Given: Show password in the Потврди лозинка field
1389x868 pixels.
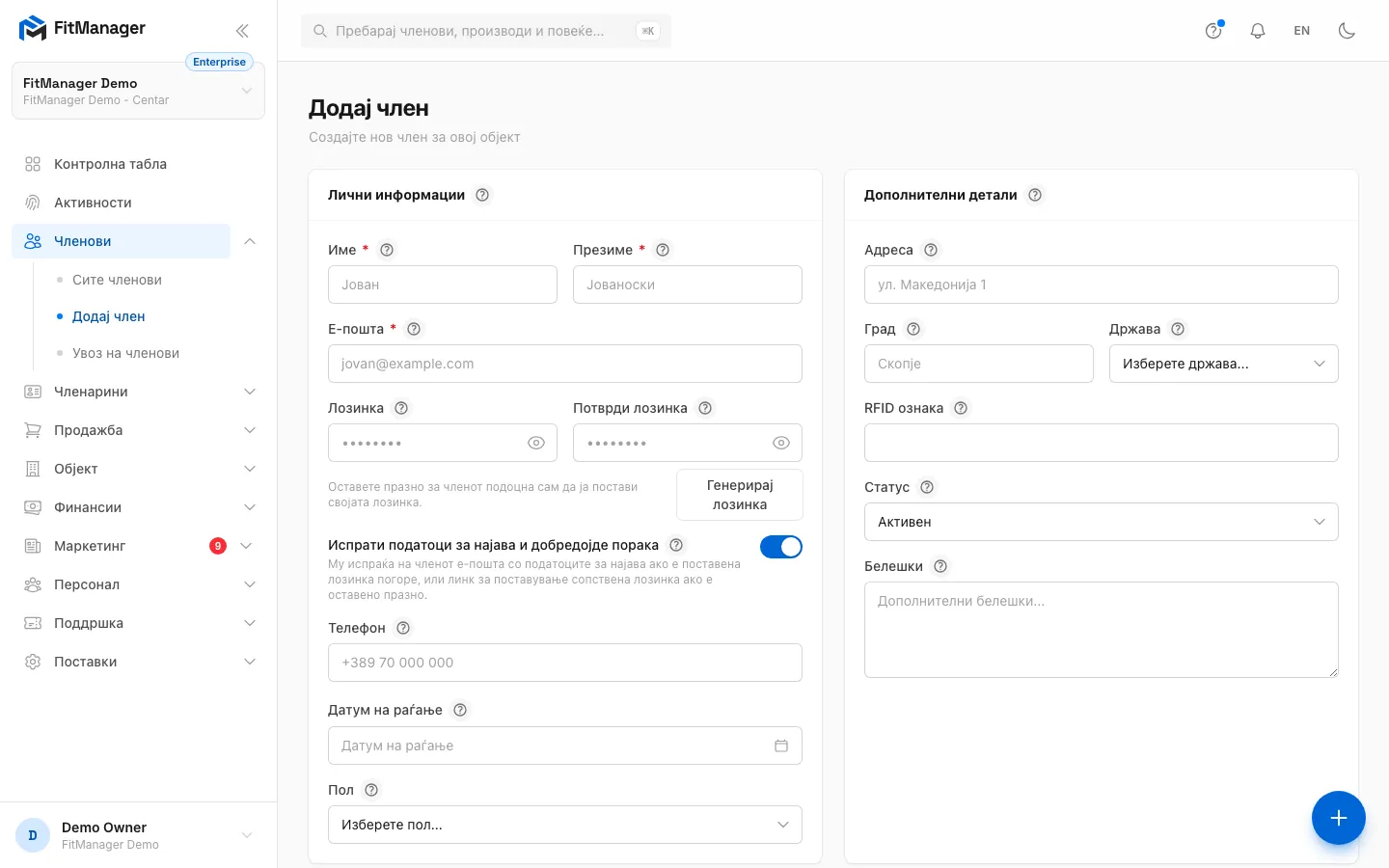Looking at the screenshot, I should coord(781,443).
